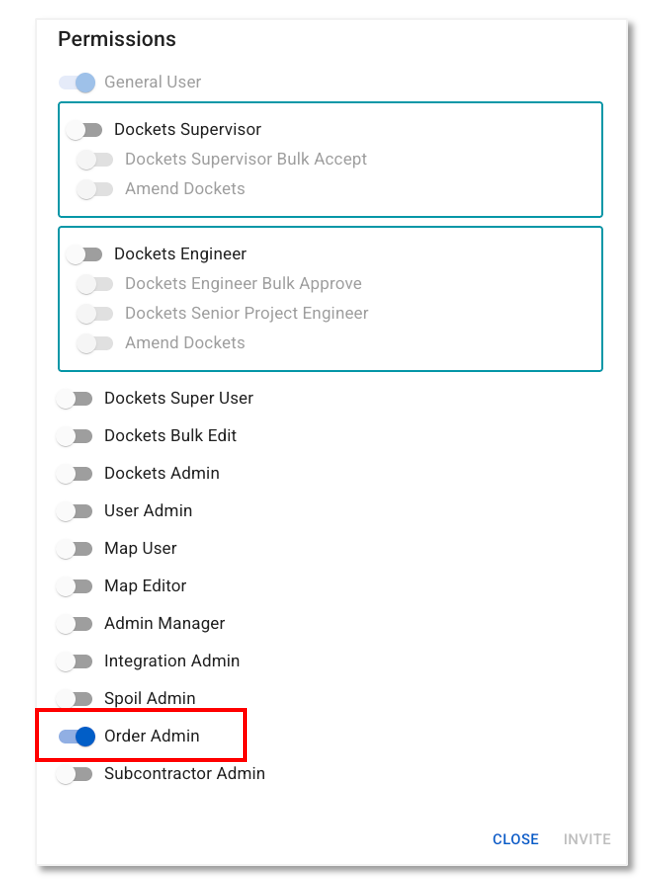The image size is (654, 888).
Task: Enable the Dockets Admin toggle
Action: (x=76, y=473)
